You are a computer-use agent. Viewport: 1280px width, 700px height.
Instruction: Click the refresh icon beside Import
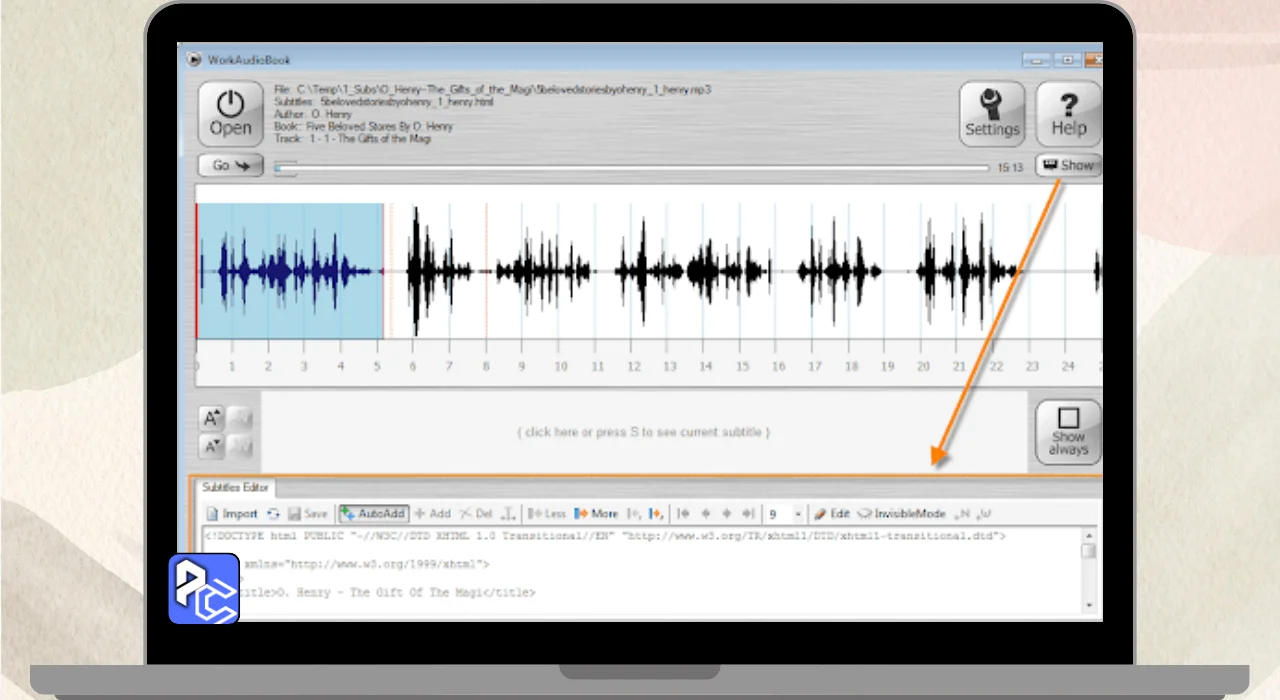click(x=274, y=514)
